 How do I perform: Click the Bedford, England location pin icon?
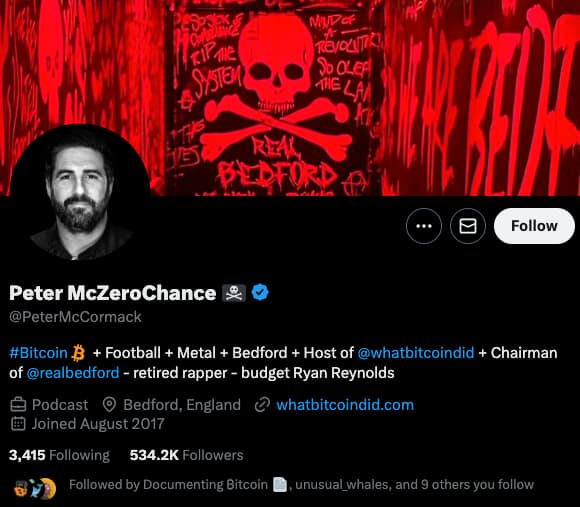(x=109, y=405)
